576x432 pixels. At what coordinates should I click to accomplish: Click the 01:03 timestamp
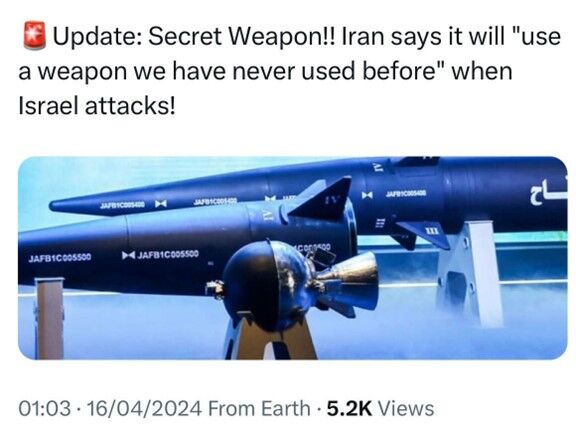pos(44,408)
